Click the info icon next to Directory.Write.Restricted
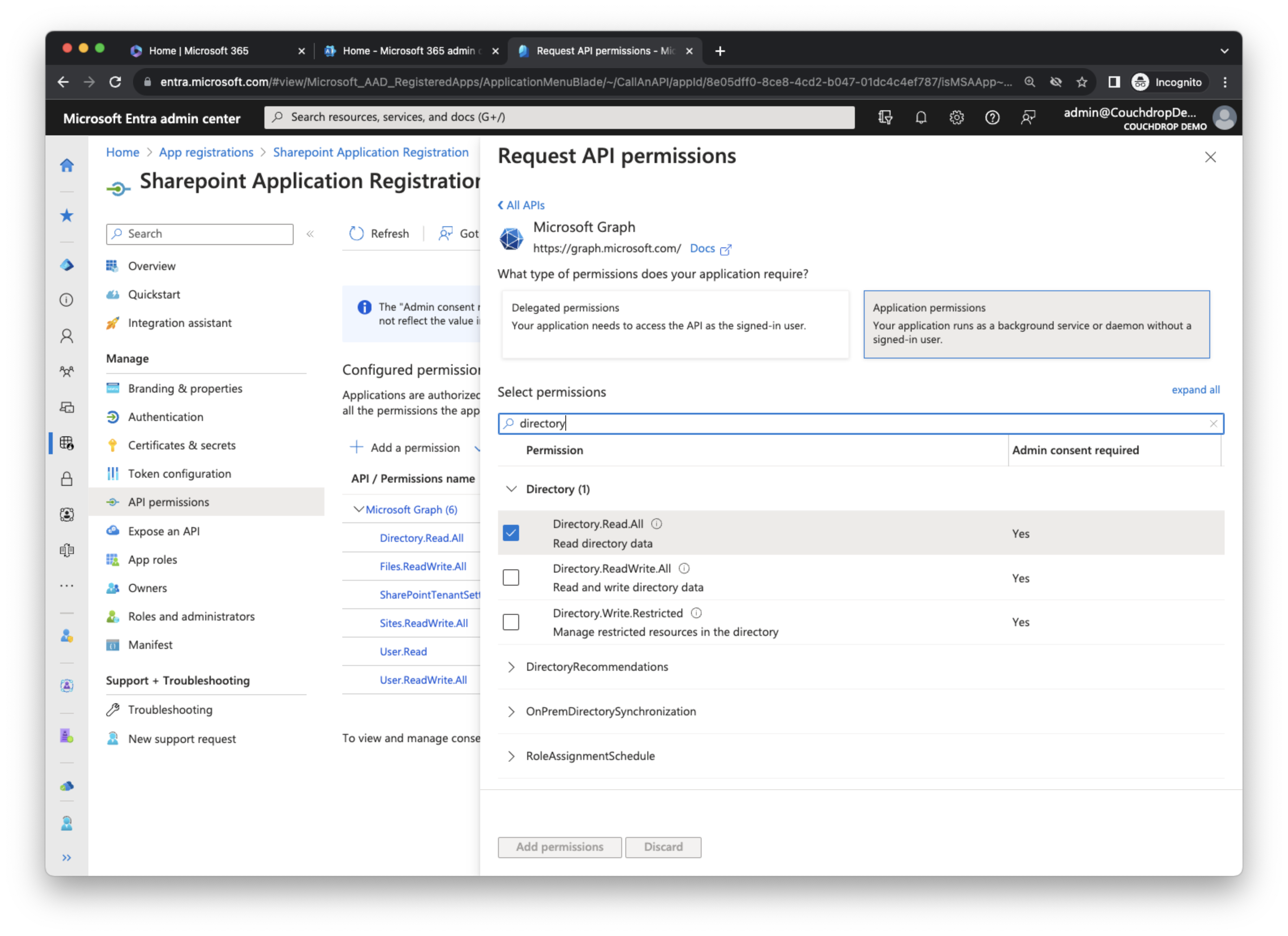1288x936 pixels. [696, 613]
